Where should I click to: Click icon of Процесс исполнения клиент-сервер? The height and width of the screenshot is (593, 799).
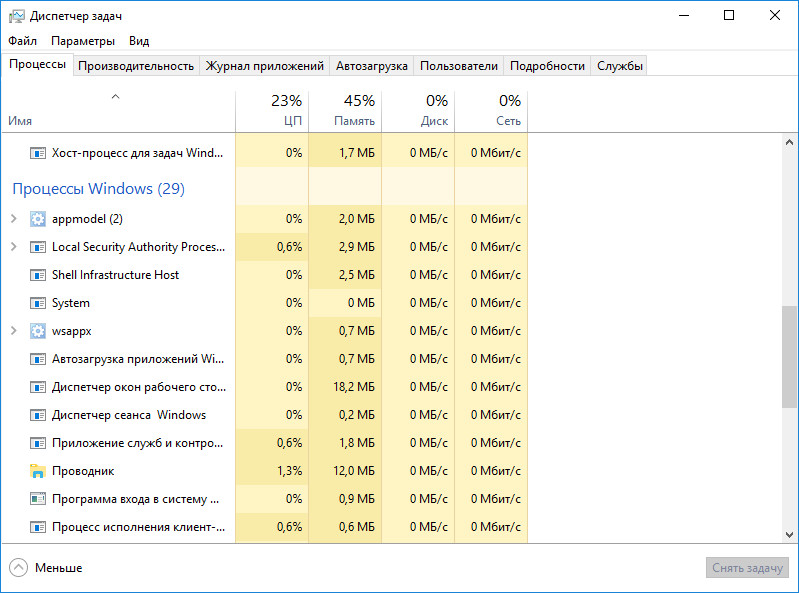[38, 527]
